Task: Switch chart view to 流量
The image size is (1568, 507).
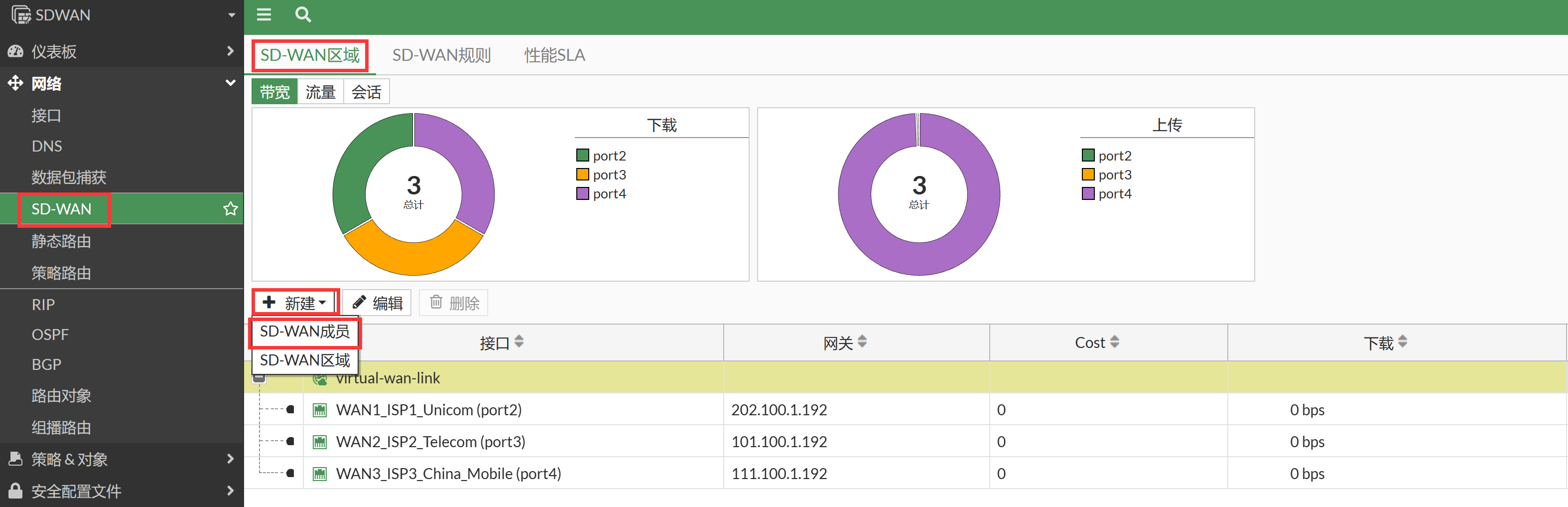Action: point(320,92)
